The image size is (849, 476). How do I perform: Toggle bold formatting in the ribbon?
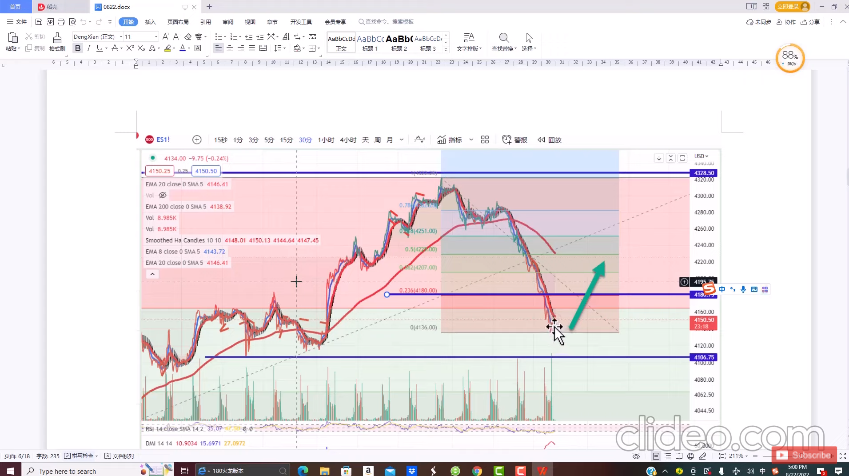coord(77,48)
